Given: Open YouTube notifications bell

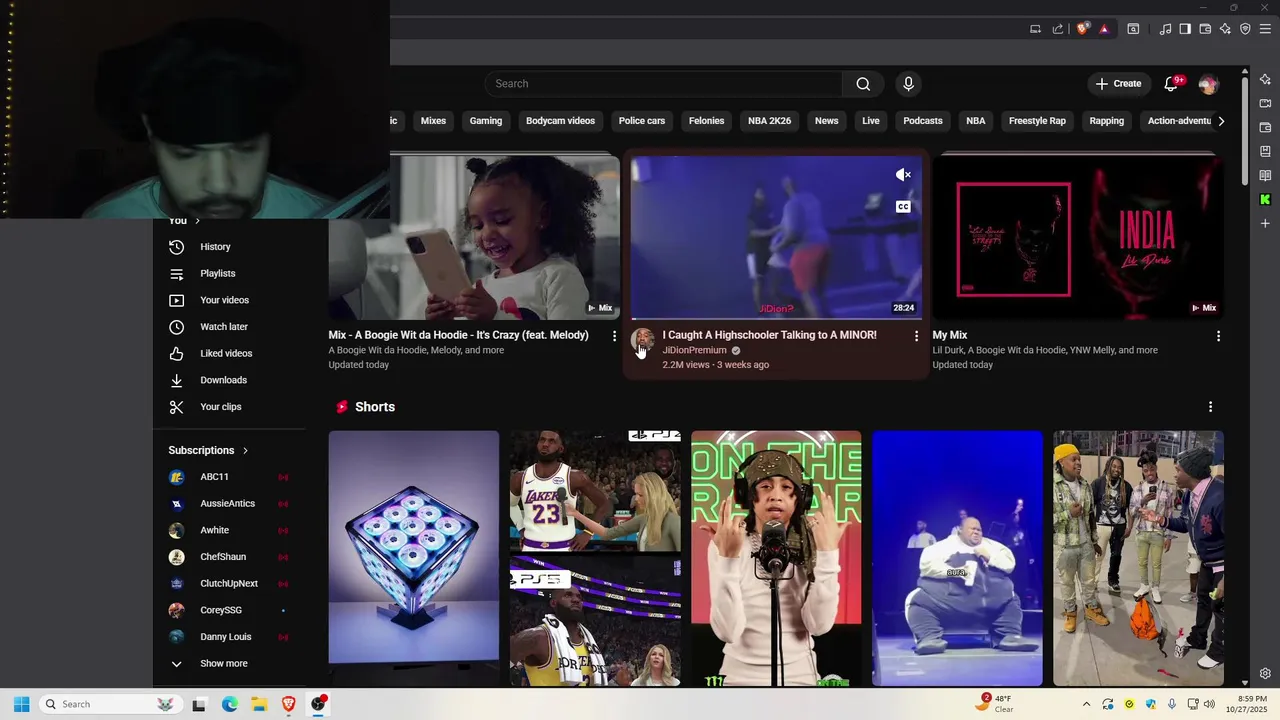Looking at the screenshot, I should (x=1172, y=84).
